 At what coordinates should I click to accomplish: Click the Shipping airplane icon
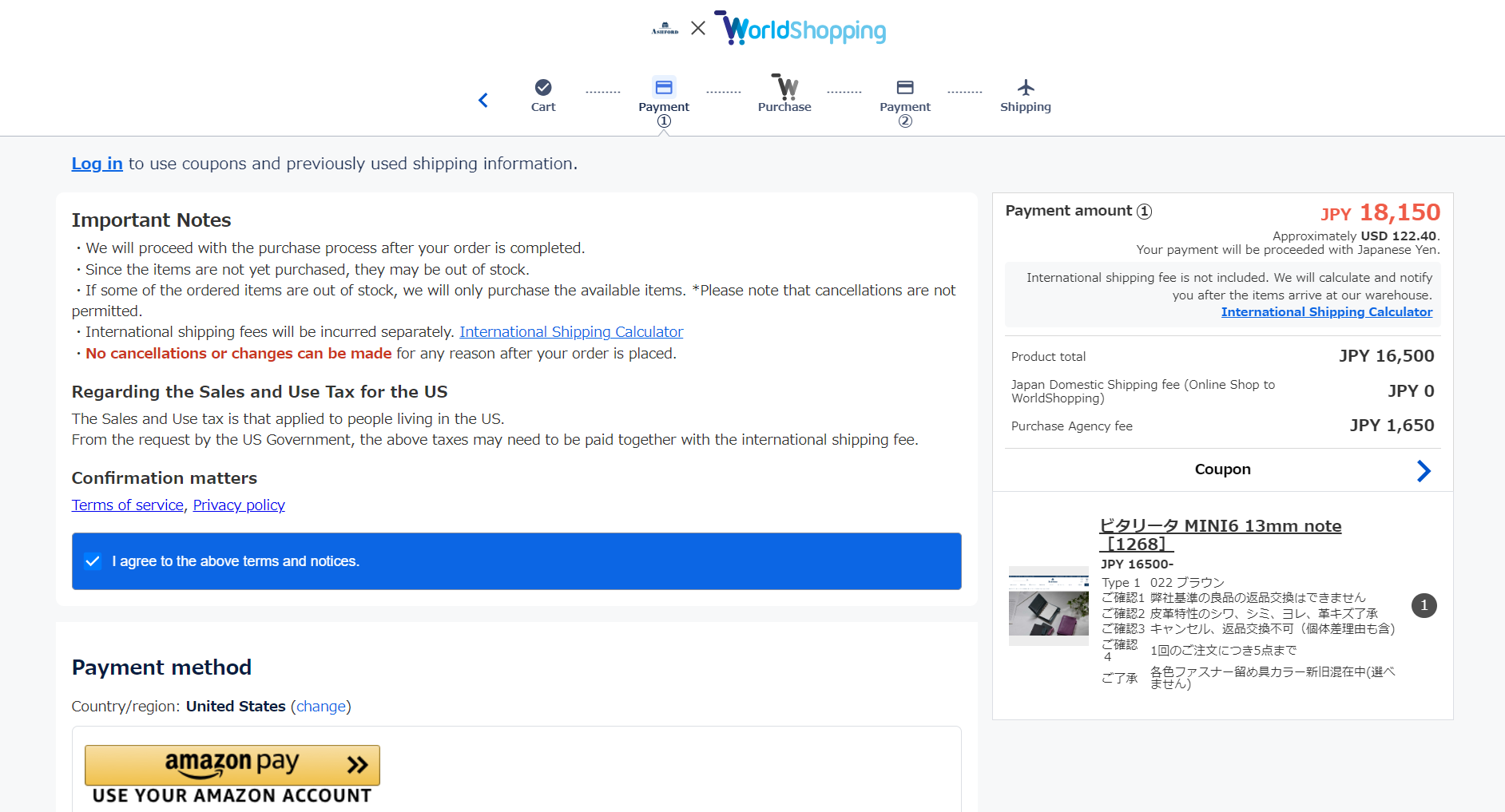[1026, 87]
